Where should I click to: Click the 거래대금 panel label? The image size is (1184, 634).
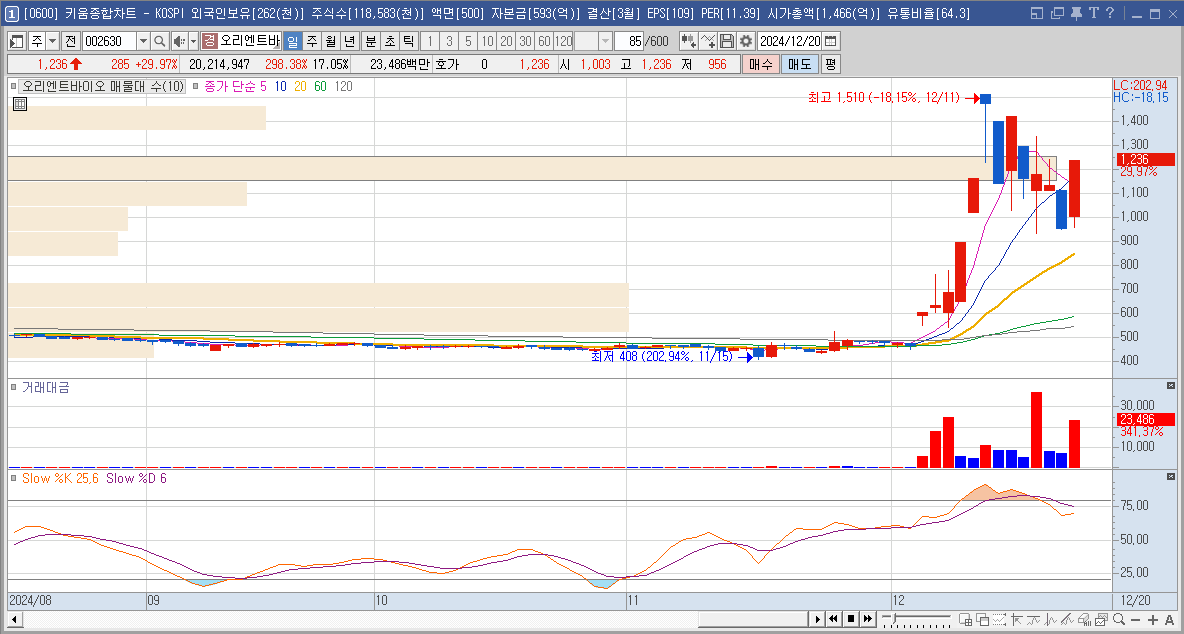pos(45,387)
